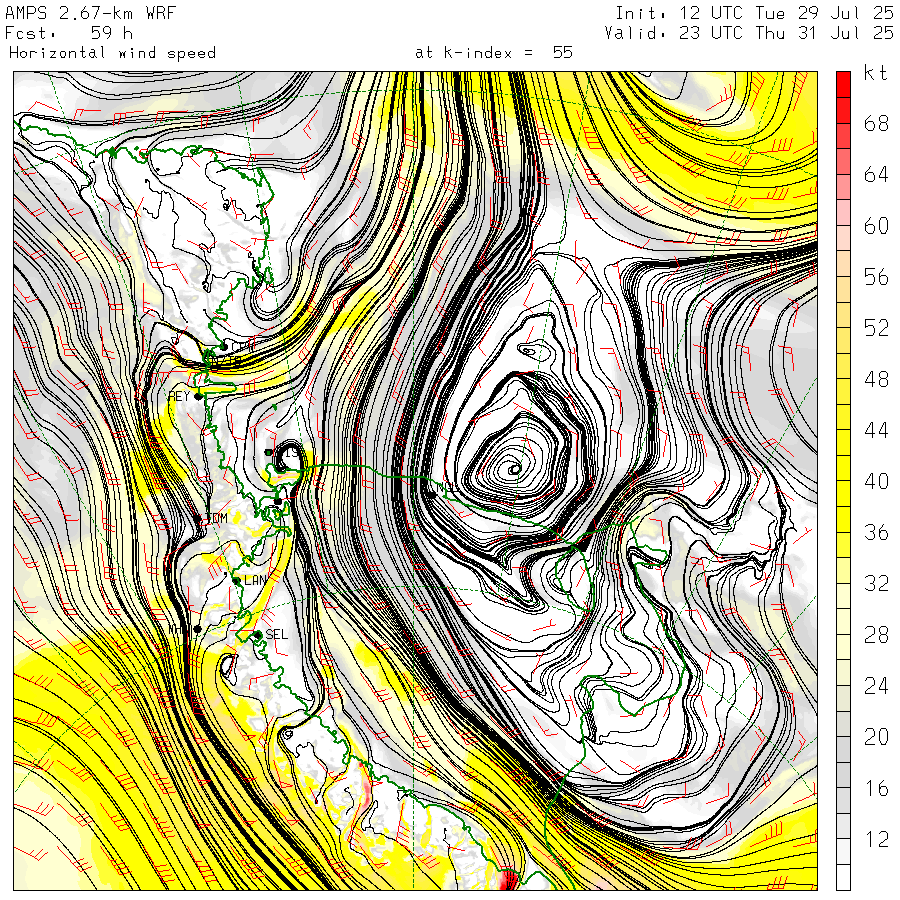Screen dimensions: 900x900
Task: Click the REY station marker dot
Action: pyautogui.click(x=199, y=396)
